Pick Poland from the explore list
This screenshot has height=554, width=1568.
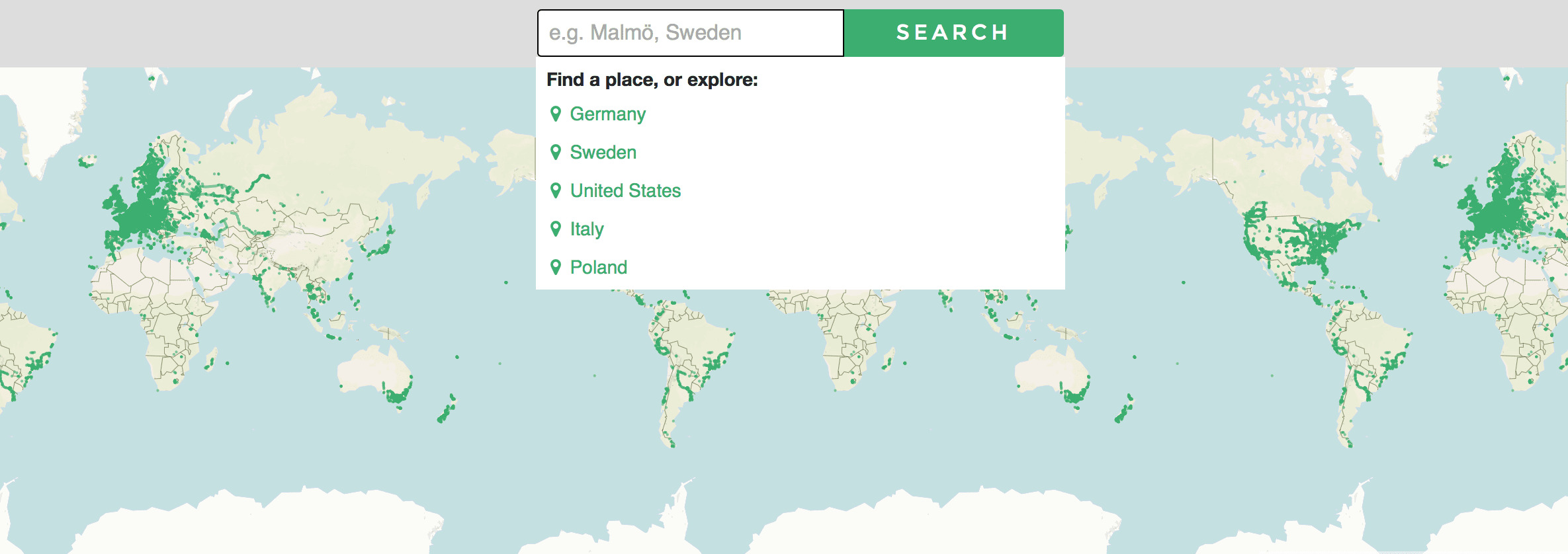[x=598, y=267]
